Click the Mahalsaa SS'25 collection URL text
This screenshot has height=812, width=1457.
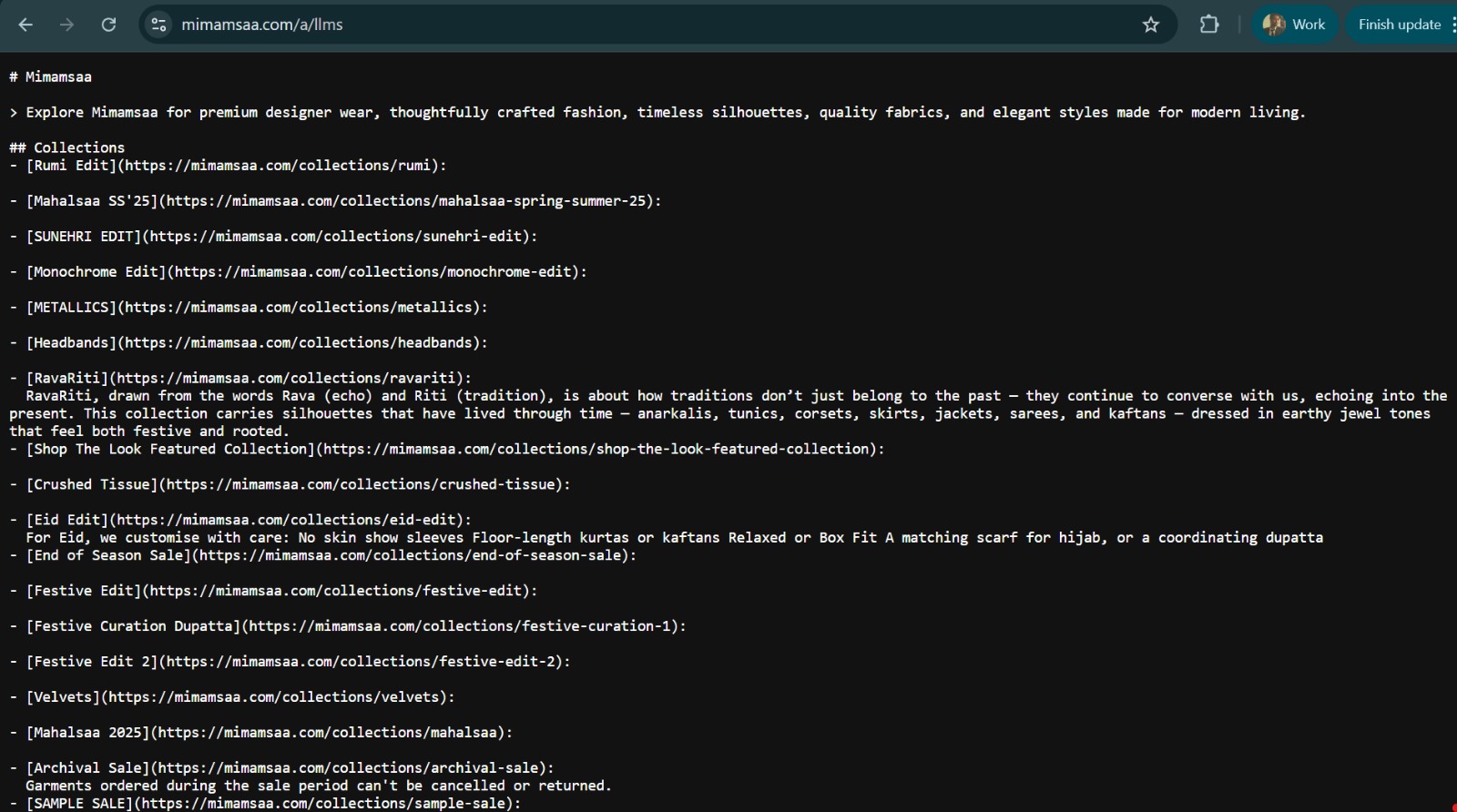click(x=410, y=201)
